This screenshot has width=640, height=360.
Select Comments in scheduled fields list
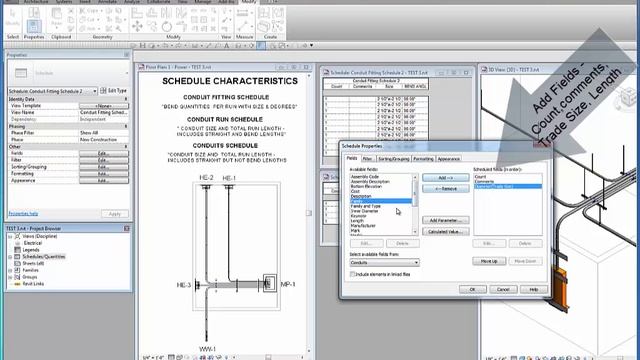click(484, 182)
